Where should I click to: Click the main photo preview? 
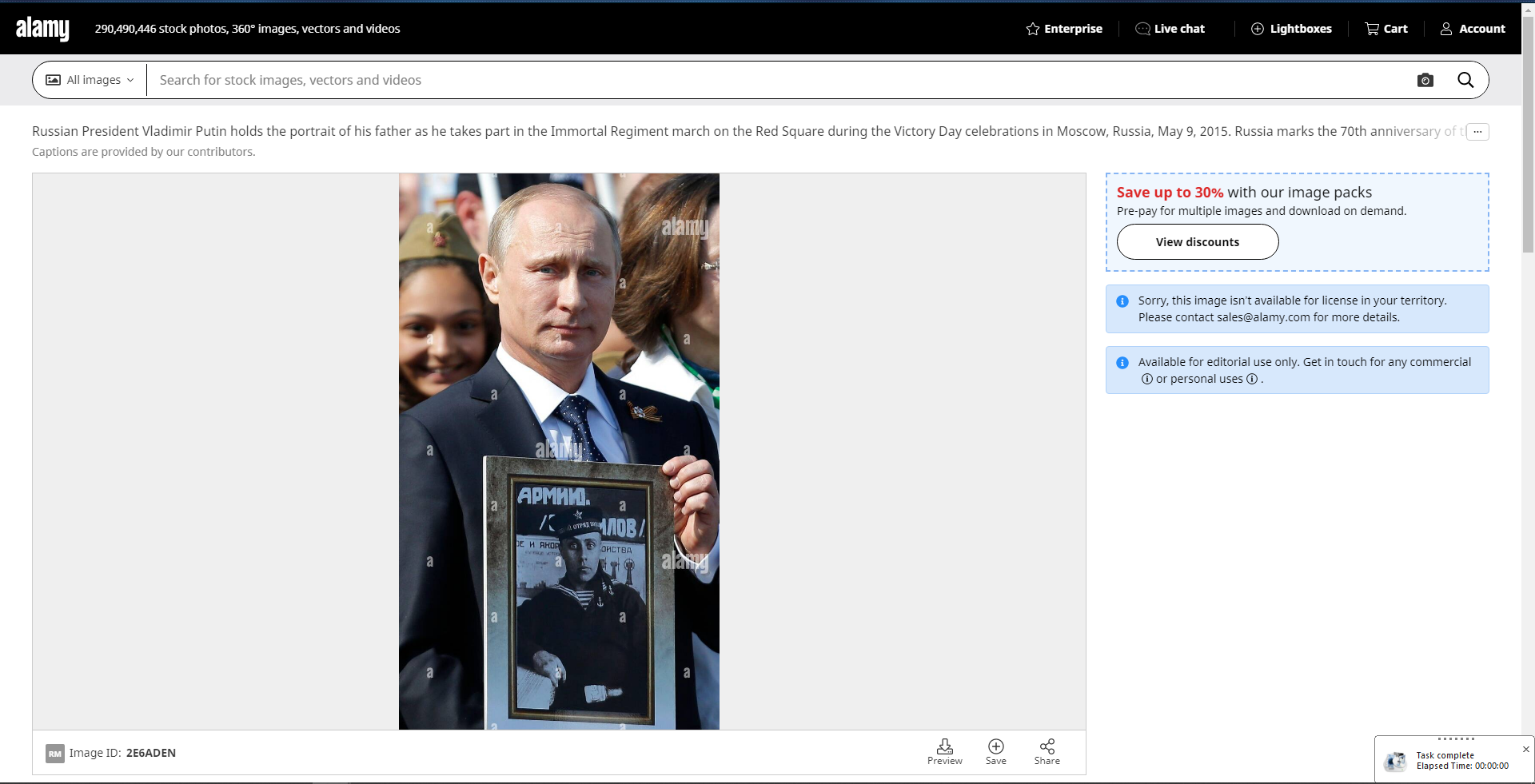pos(559,452)
